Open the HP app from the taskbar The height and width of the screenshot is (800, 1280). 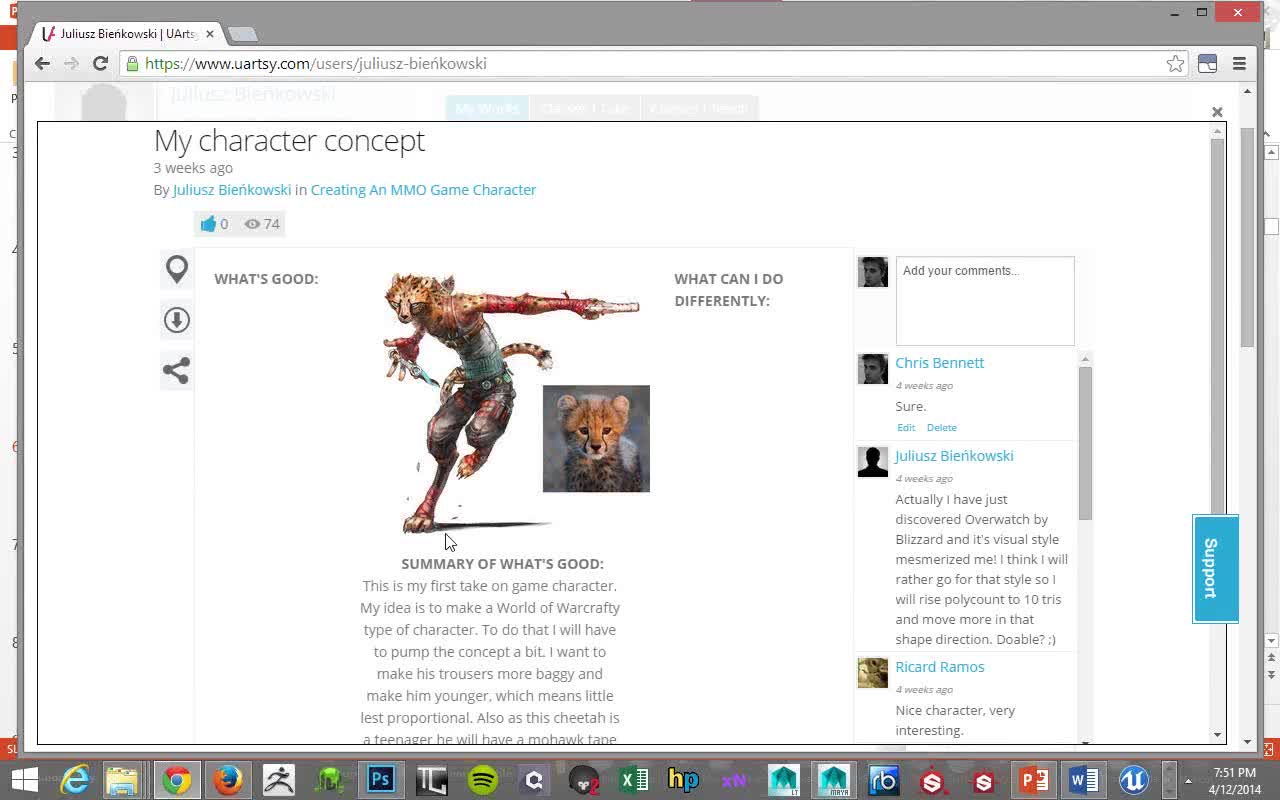[683, 780]
